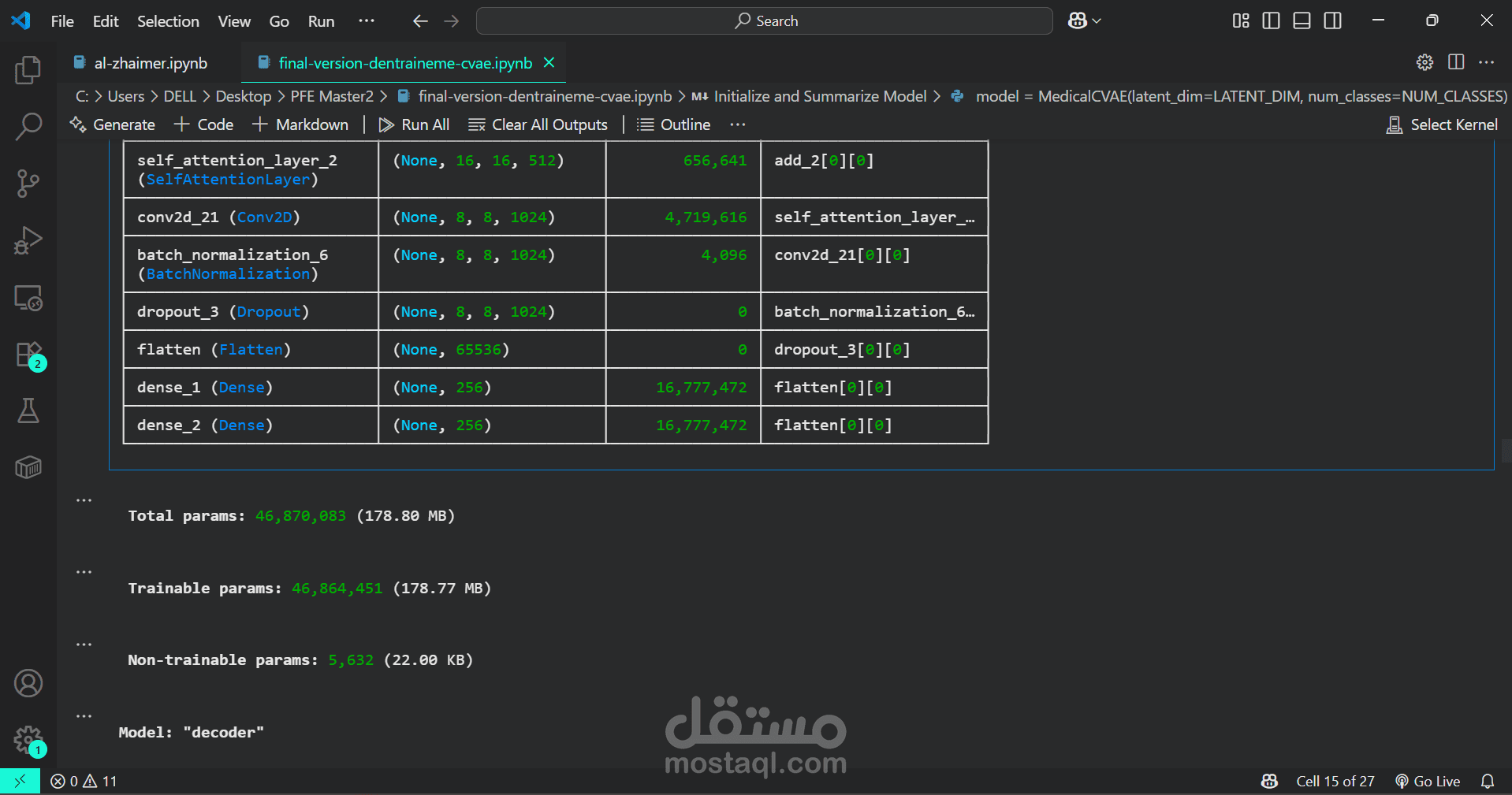Expand output actions for Model decoder

84,716
